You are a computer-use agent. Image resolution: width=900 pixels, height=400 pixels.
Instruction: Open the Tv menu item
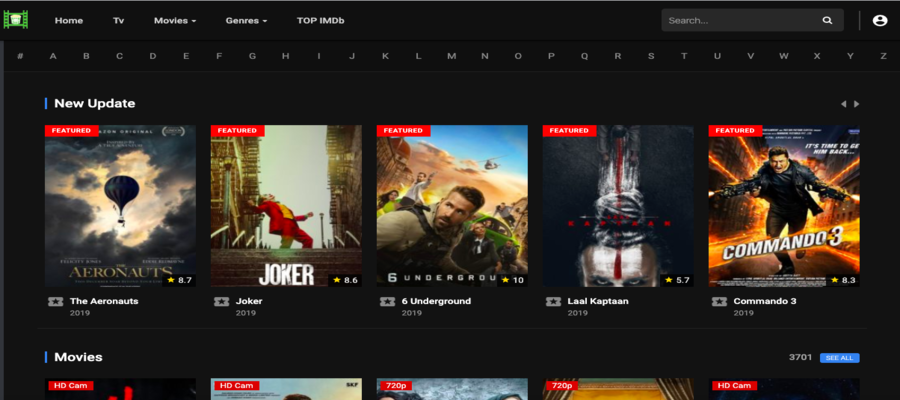(118, 20)
